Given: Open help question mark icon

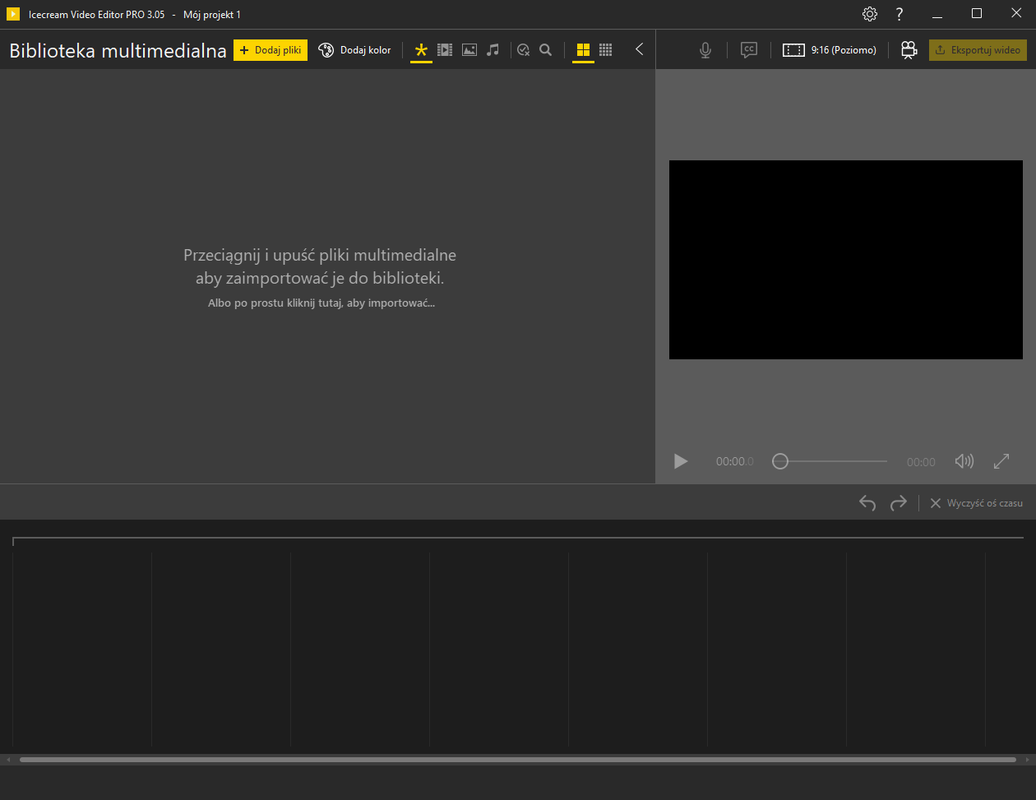Looking at the screenshot, I should [x=899, y=14].
